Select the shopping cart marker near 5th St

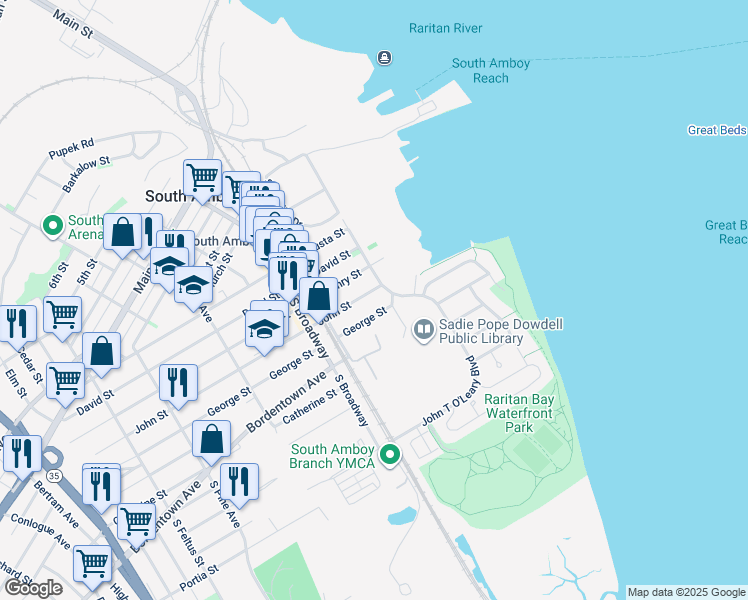(x=63, y=315)
